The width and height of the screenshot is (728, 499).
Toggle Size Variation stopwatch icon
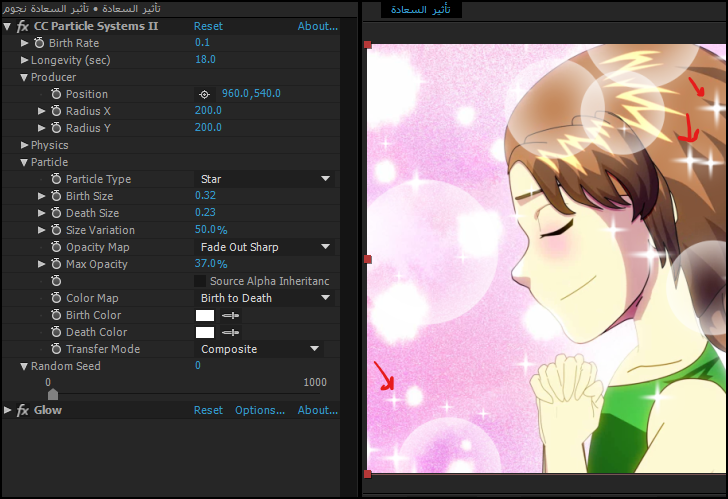pos(56,230)
